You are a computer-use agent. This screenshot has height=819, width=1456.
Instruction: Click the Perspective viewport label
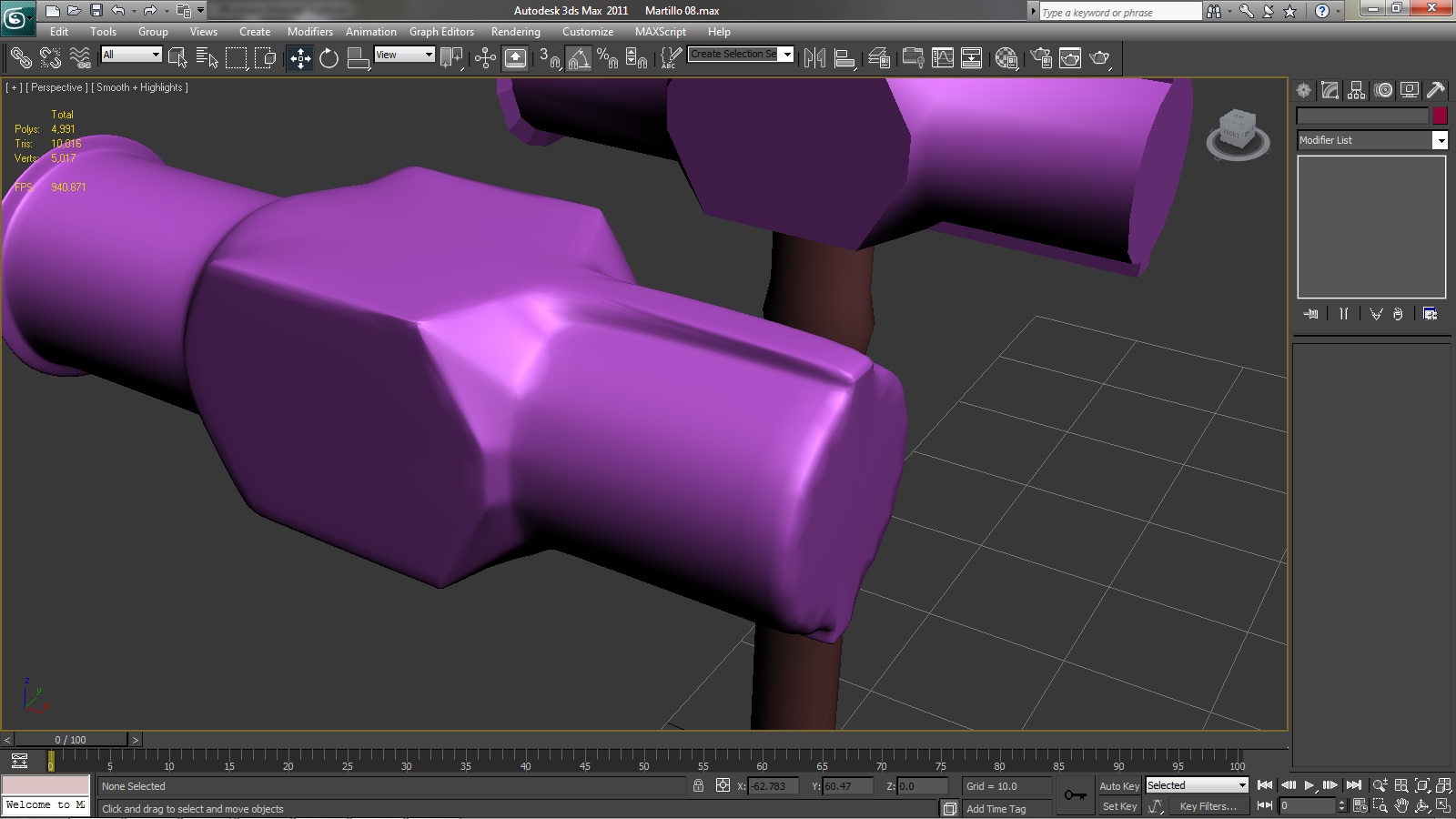56,87
